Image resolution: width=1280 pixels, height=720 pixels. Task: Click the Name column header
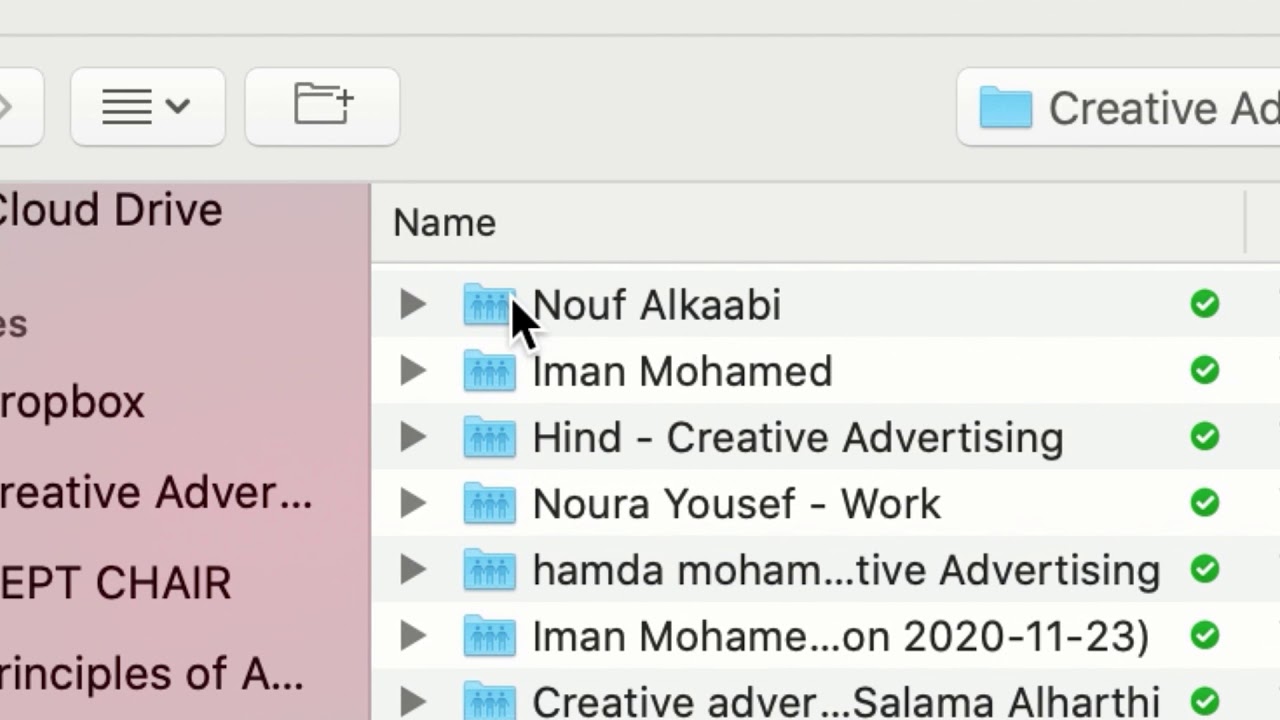click(444, 223)
